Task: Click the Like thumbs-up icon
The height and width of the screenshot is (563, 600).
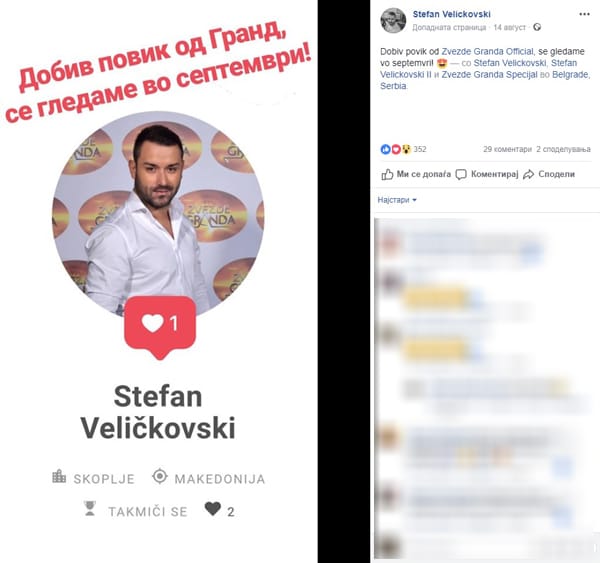Action: click(387, 175)
